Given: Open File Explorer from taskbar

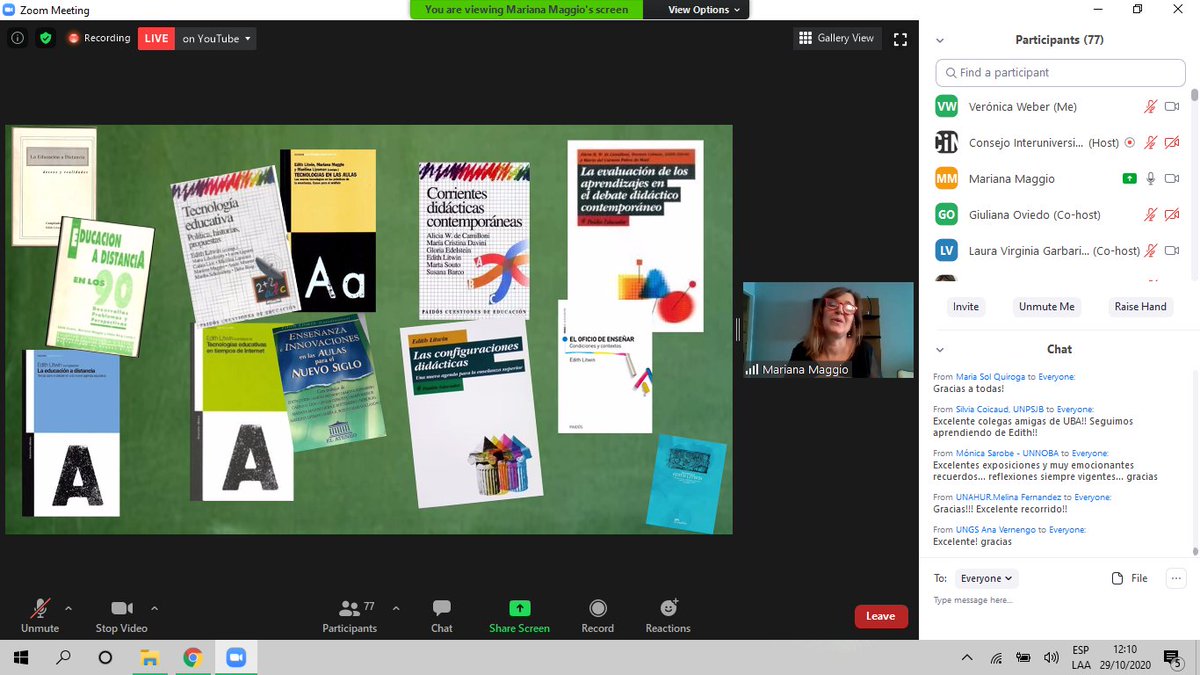Looking at the screenshot, I should click(x=149, y=657).
